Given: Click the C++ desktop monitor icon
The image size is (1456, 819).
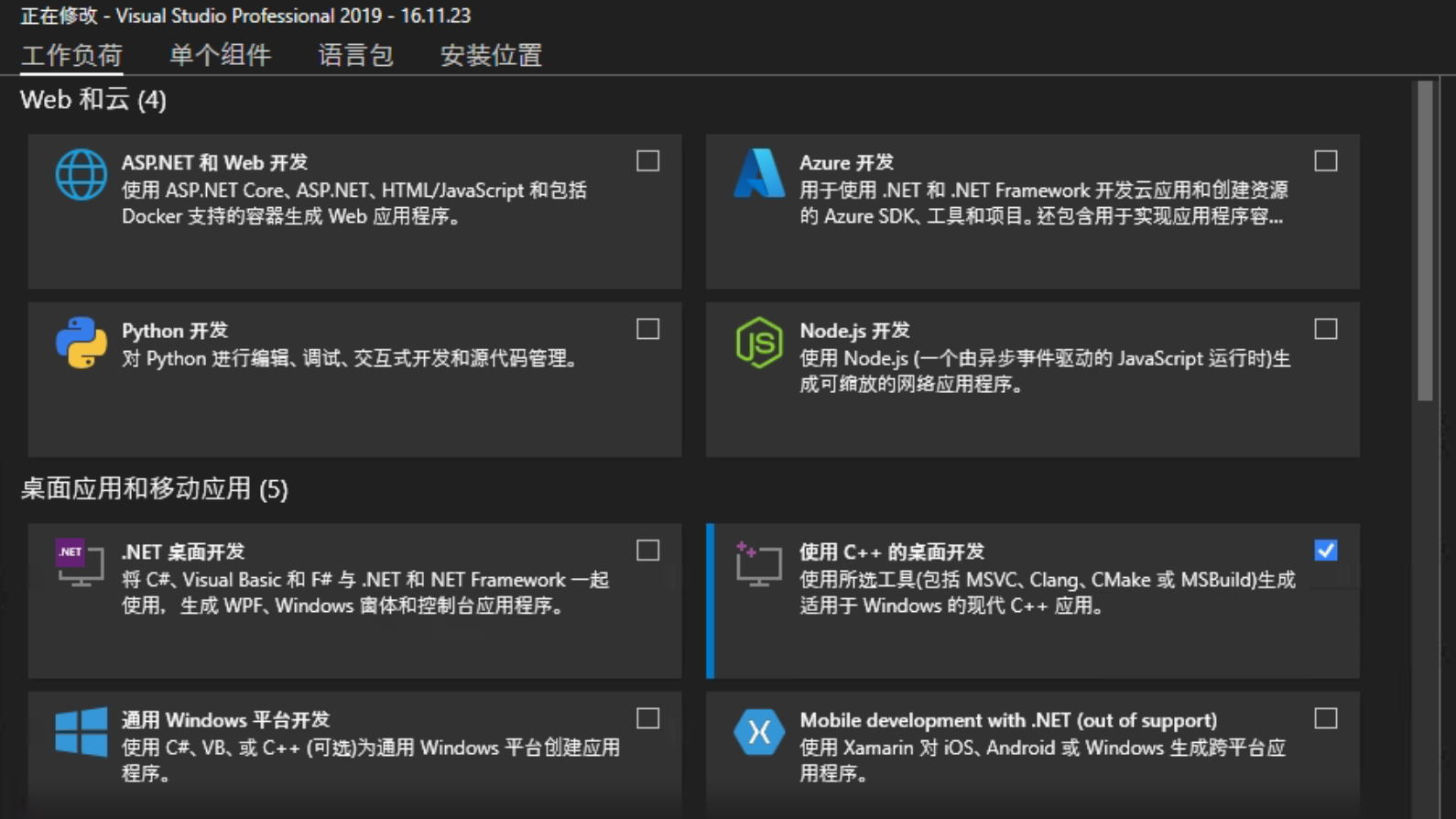Looking at the screenshot, I should coord(759,563).
